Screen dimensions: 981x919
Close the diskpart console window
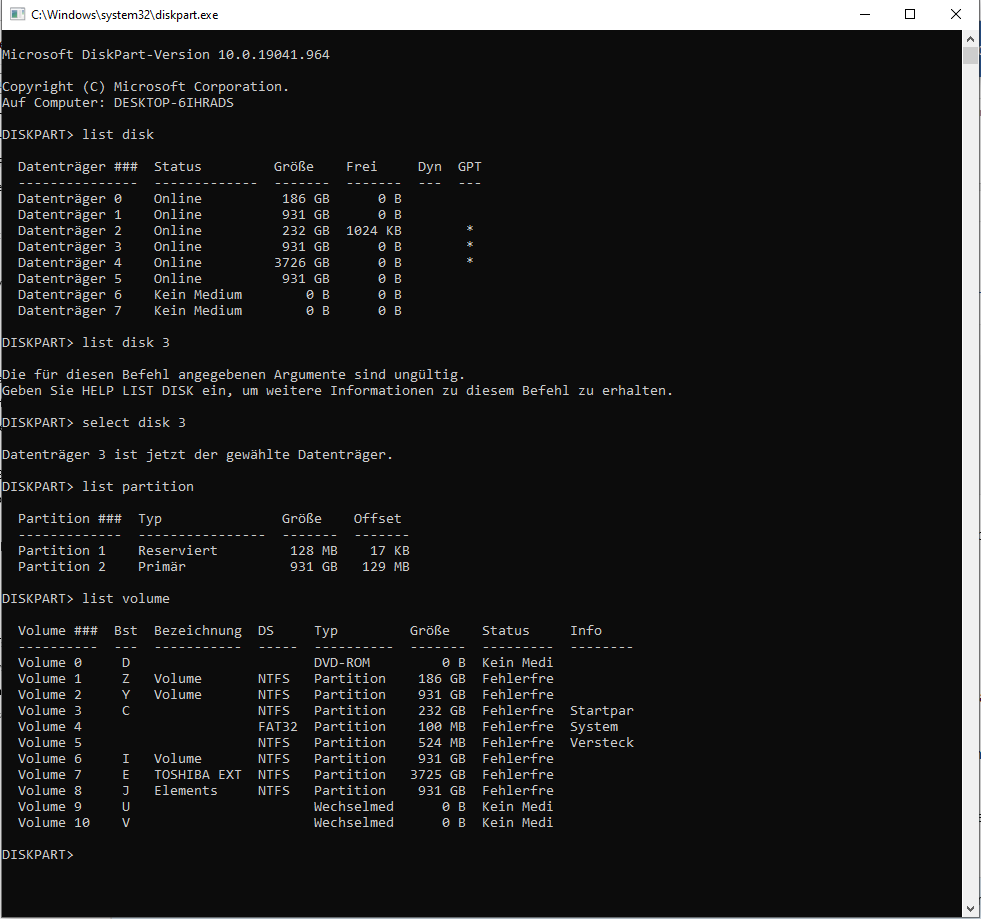pos(956,14)
